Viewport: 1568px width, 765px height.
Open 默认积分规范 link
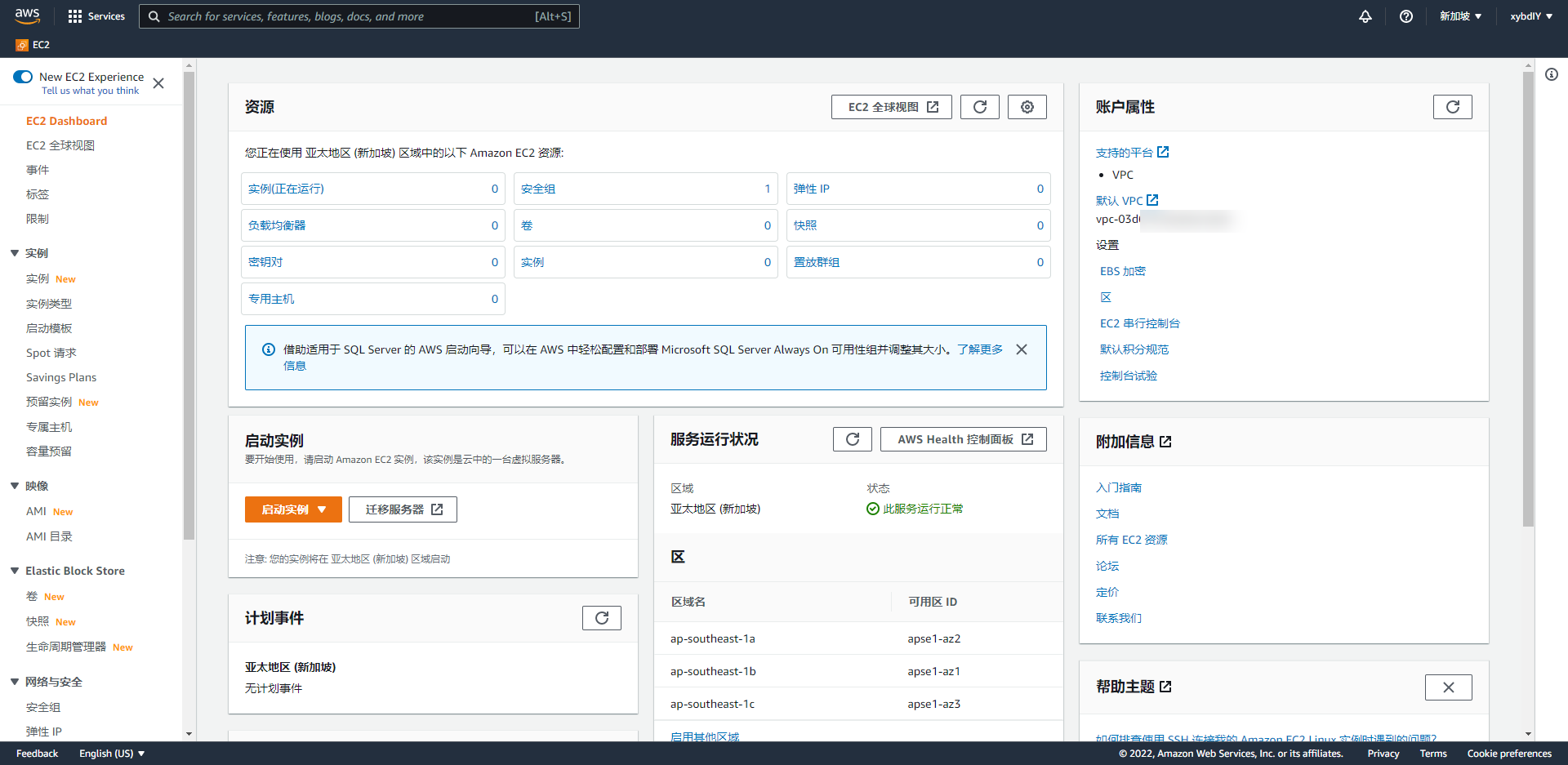click(1134, 349)
